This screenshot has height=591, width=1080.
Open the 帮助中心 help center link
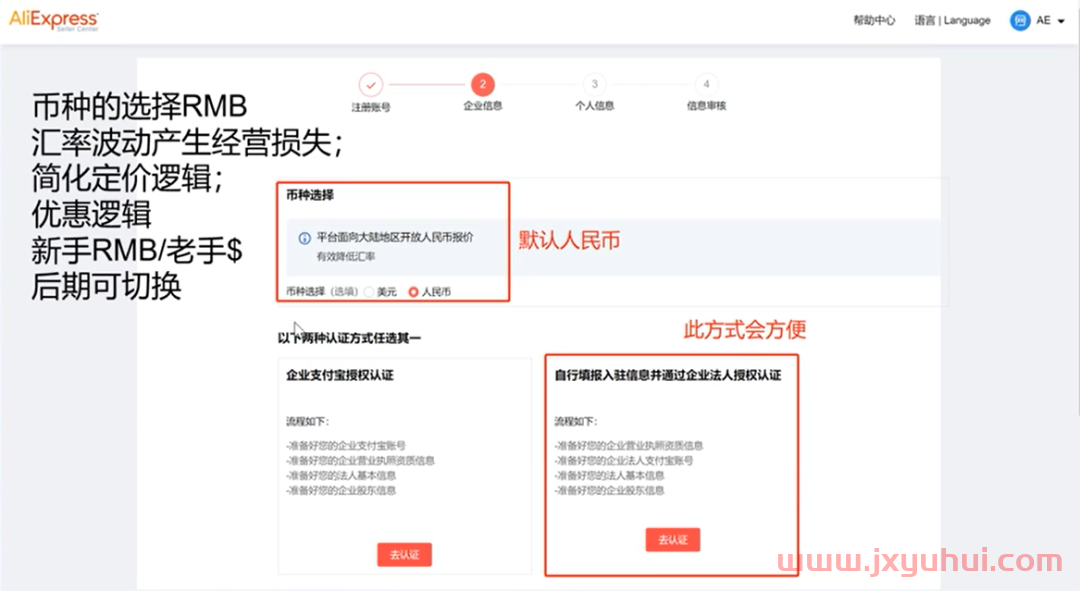point(874,21)
